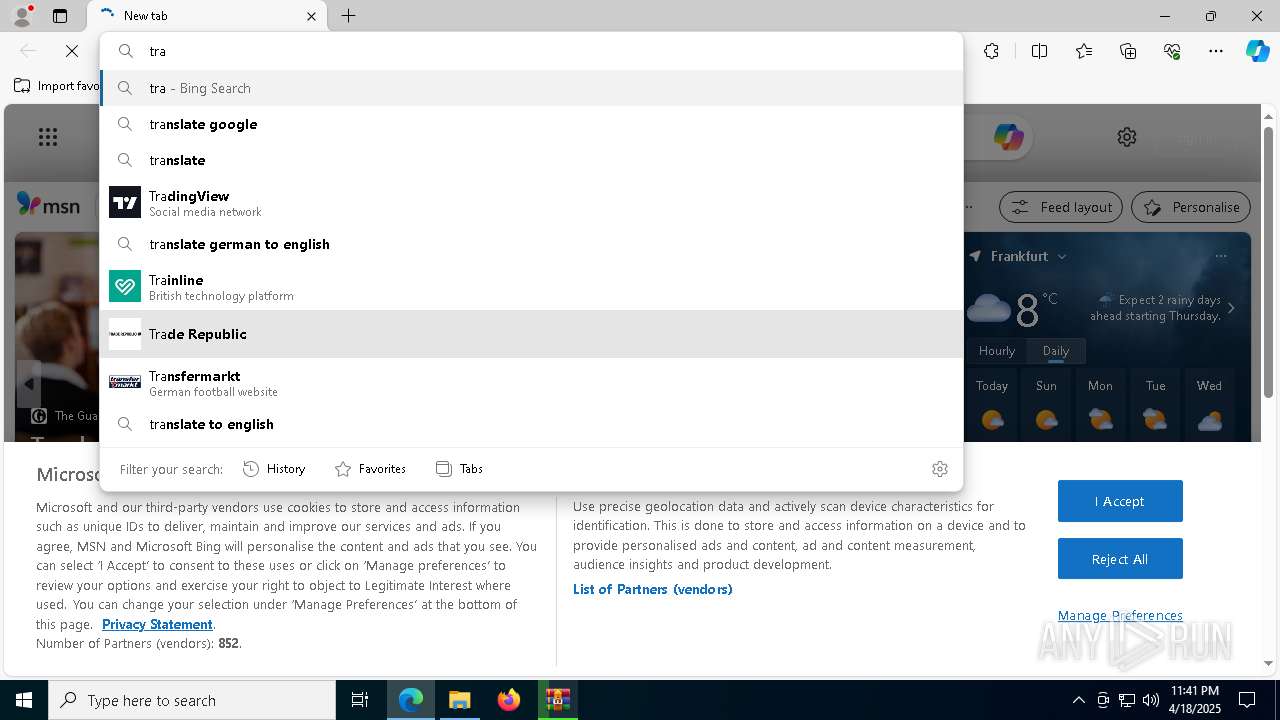Click the address bar text field
This screenshot has height=720, width=1280.
click(531, 51)
